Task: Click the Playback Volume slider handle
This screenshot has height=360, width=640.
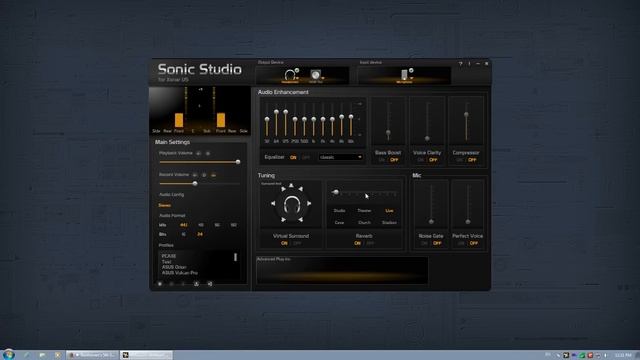Action: [x=238, y=162]
